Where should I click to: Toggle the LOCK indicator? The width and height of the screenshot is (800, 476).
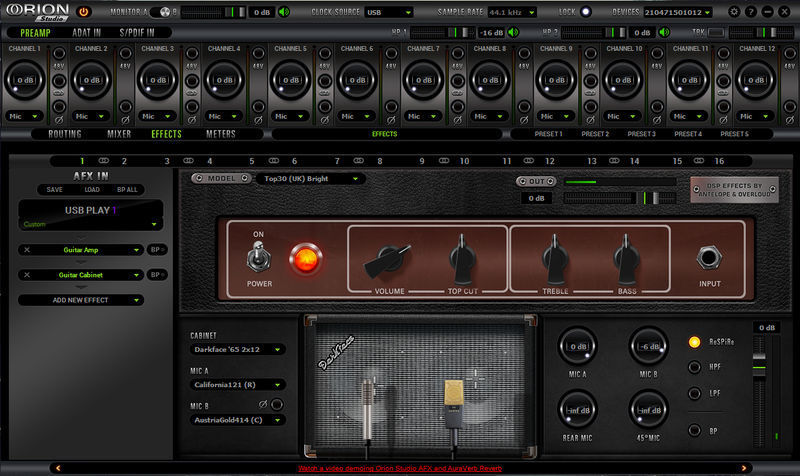586,11
